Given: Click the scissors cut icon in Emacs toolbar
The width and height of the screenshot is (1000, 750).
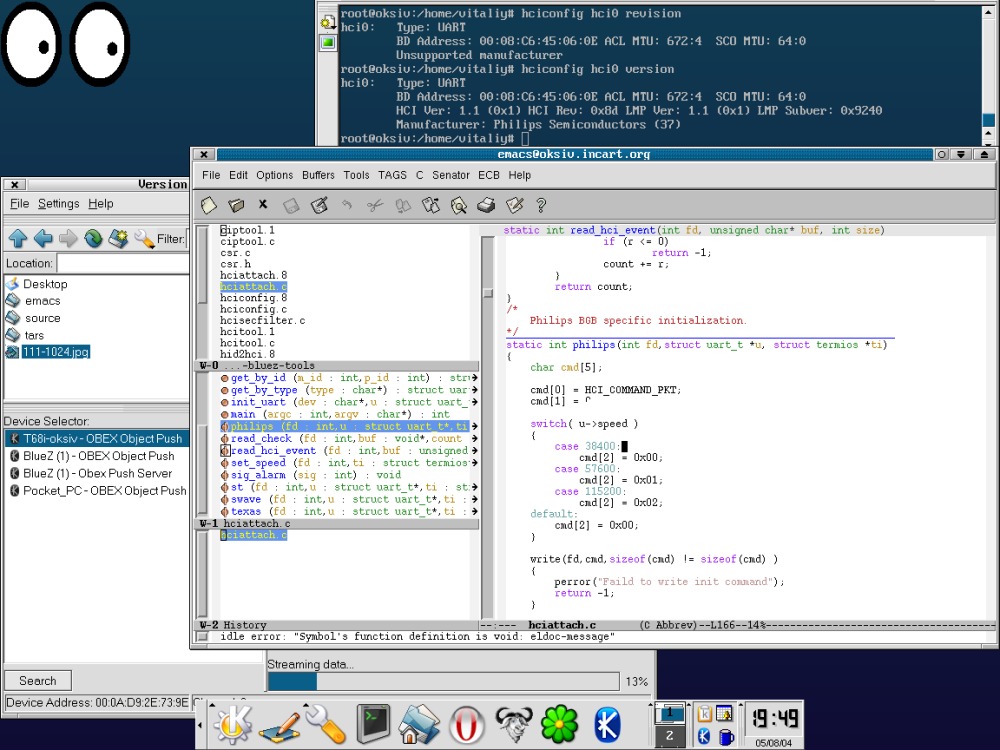Looking at the screenshot, I should pos(375,205).
